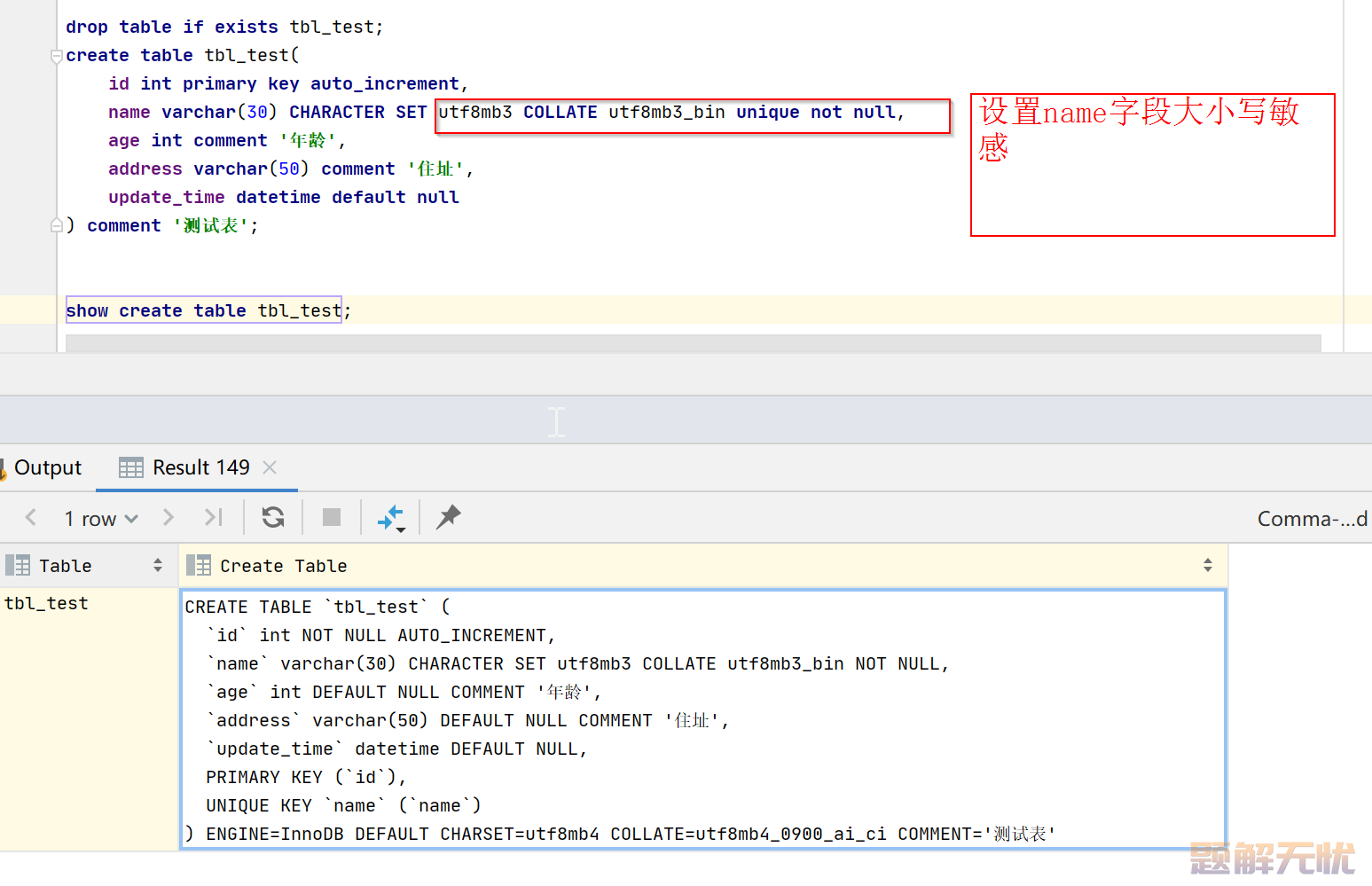Click the Create Table column grid icon

click(x=199, y=566)
